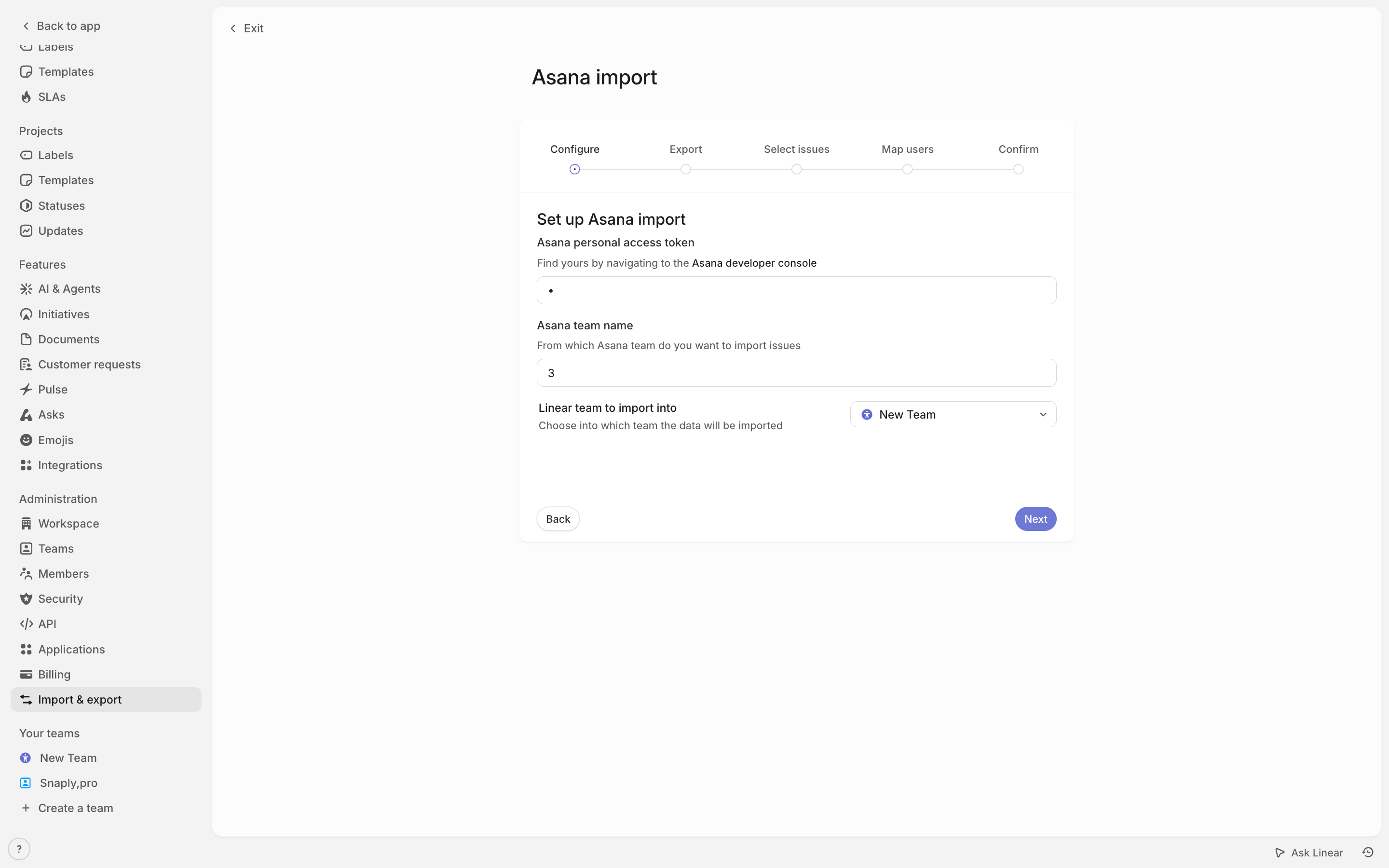Image resolution: width=1389 pixels, height=868 pixels.
Task: Click the Projects Labels tag icon
Action: click(26, 155)
